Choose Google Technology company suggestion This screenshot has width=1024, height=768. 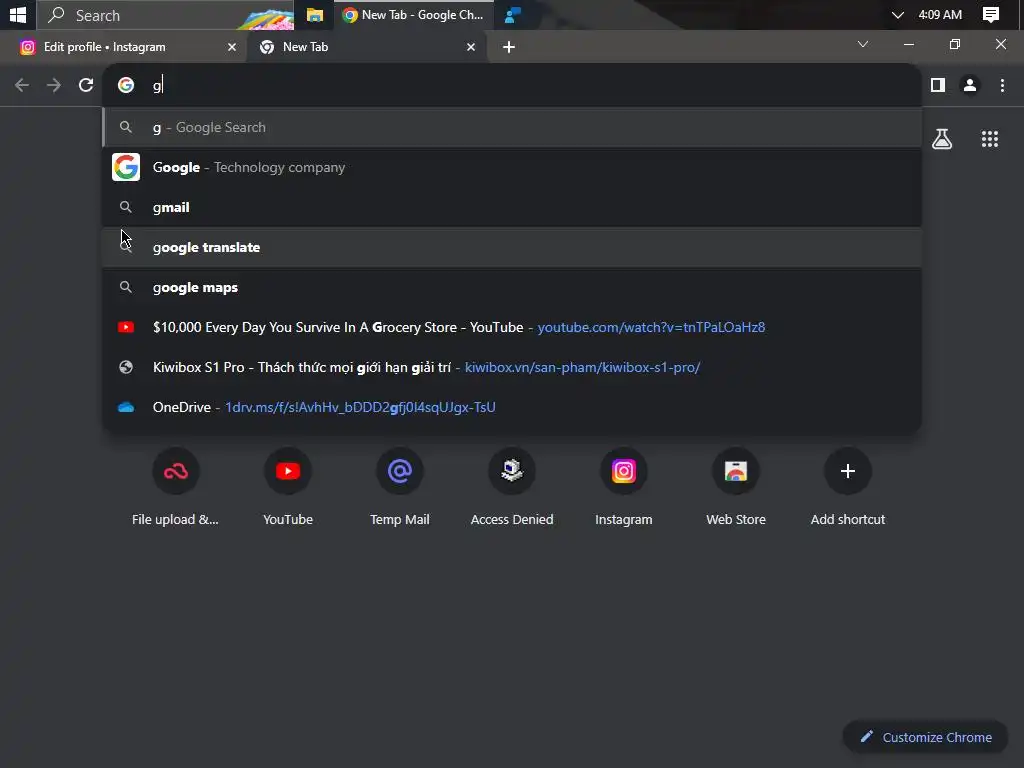[512, 167]
